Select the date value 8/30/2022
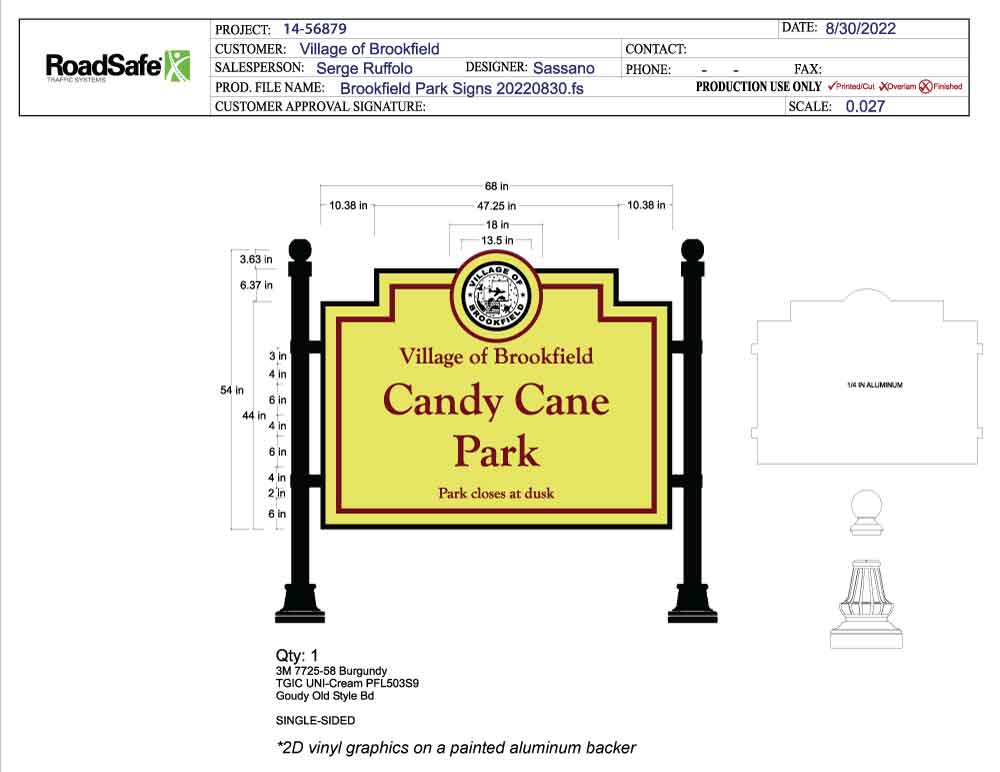Screen dimensions: 1000x772 pos(860,29)
